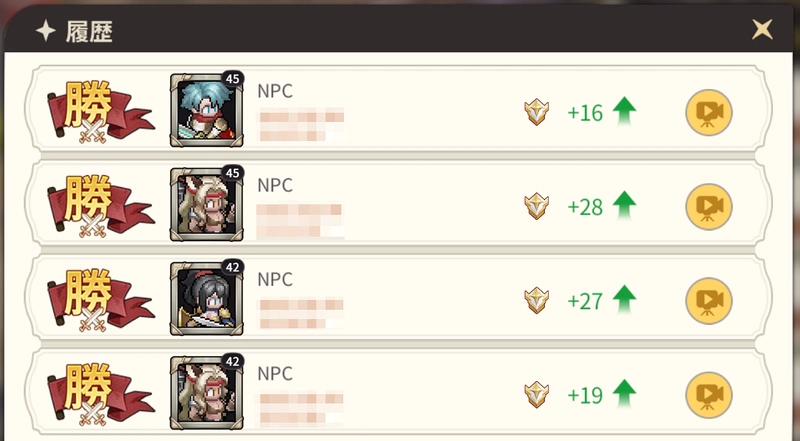
Task: Play replay of the +19 battle
Action: coord(709,395)
